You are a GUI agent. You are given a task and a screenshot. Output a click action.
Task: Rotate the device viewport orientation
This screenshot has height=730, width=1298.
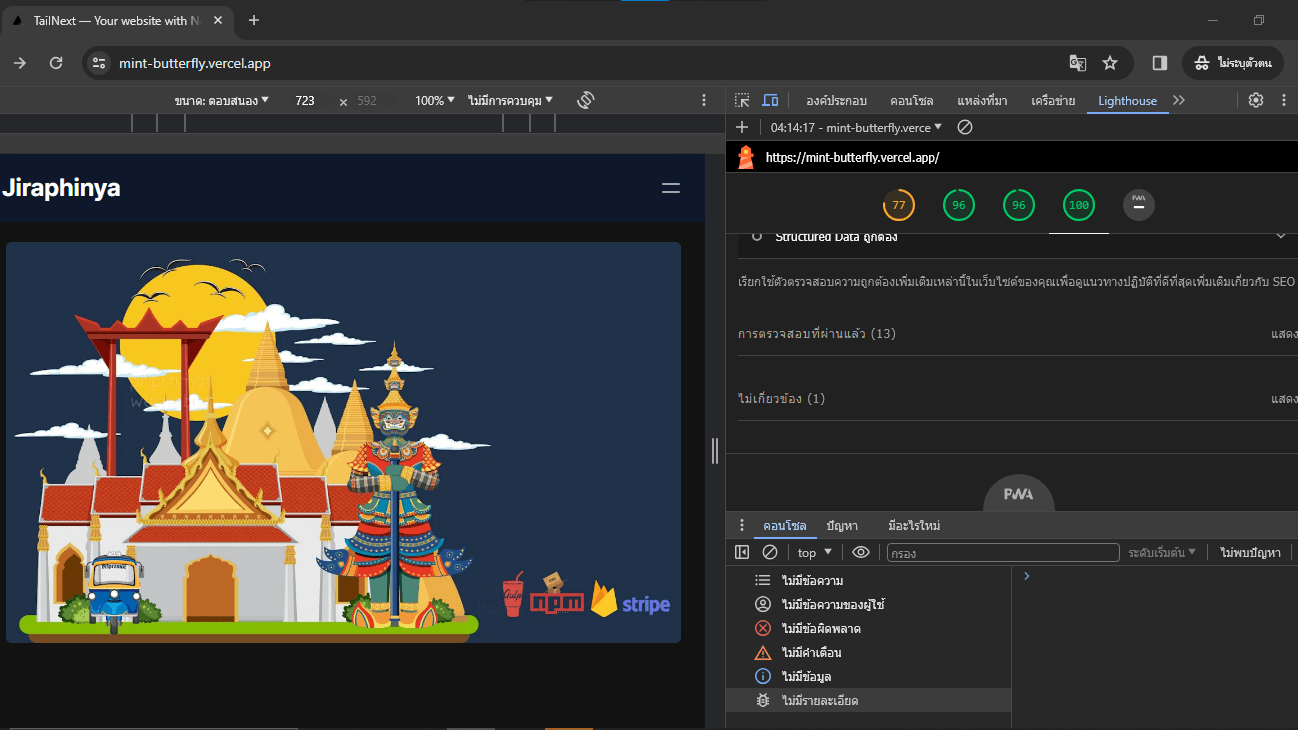(x=586, y=100)
